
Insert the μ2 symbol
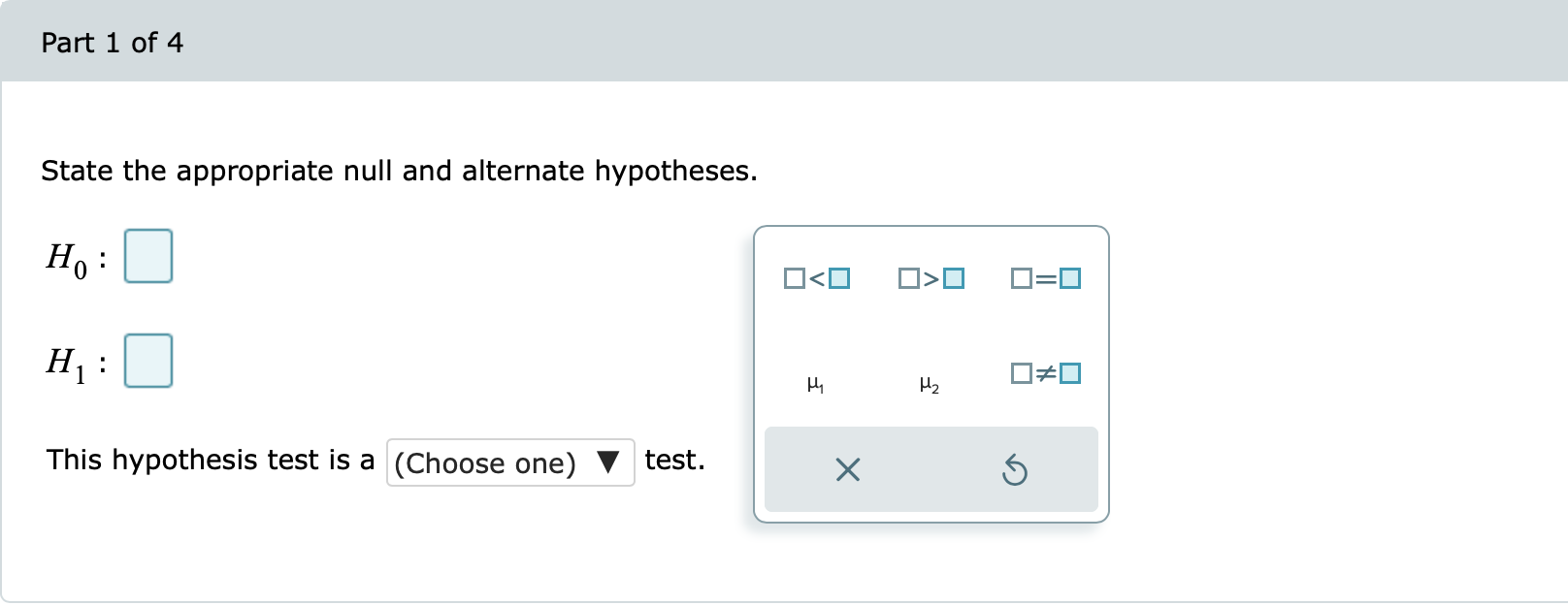coord(930,385)
